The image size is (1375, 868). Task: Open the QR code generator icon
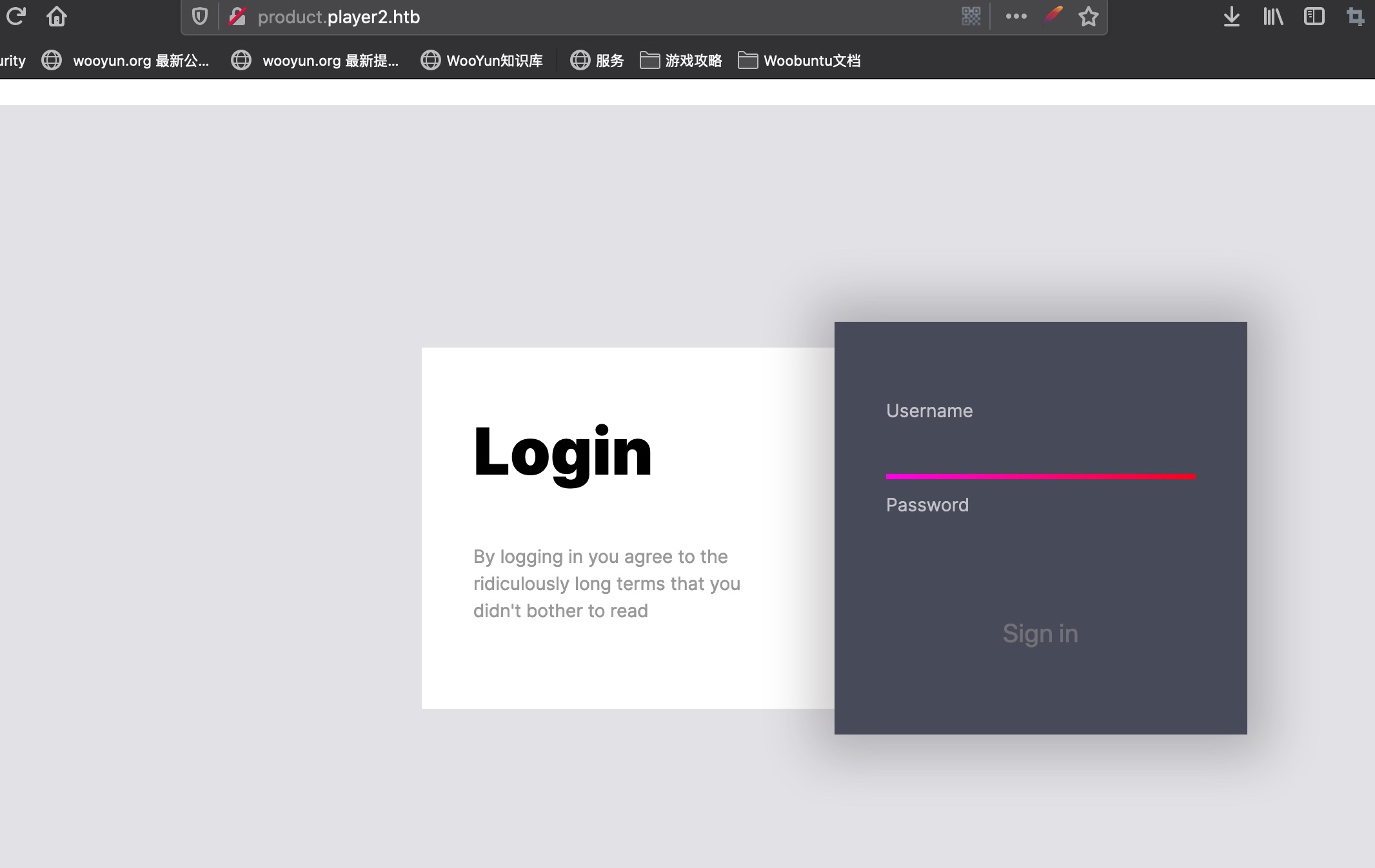(971, 16)
